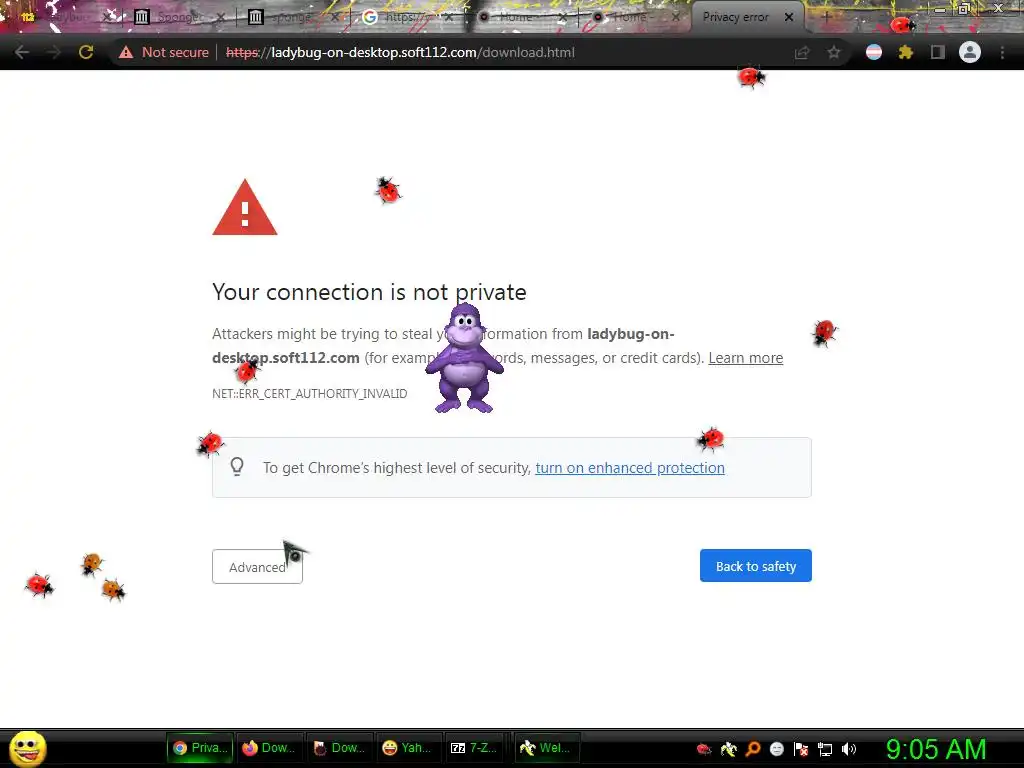This screenshot has width=1024, height=768.
Task: Click the gray smiley tray icon
Action: click(777, 749)
